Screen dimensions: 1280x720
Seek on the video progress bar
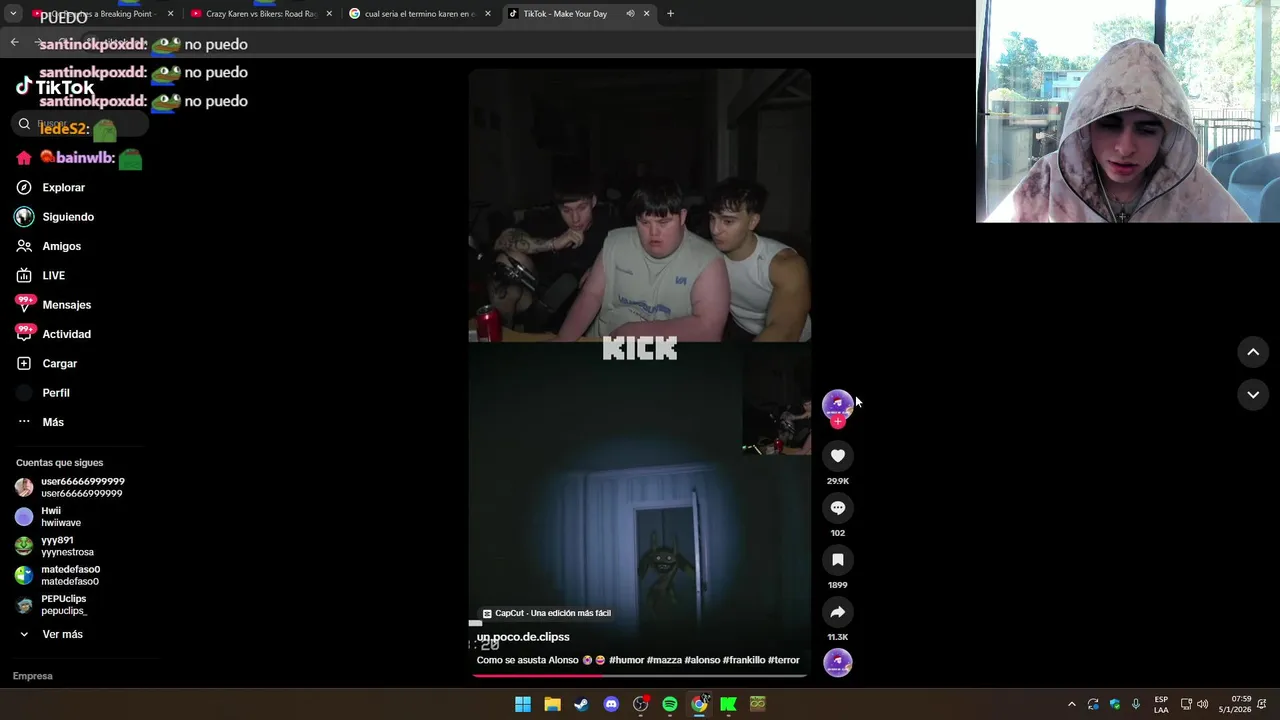point(640,675)
